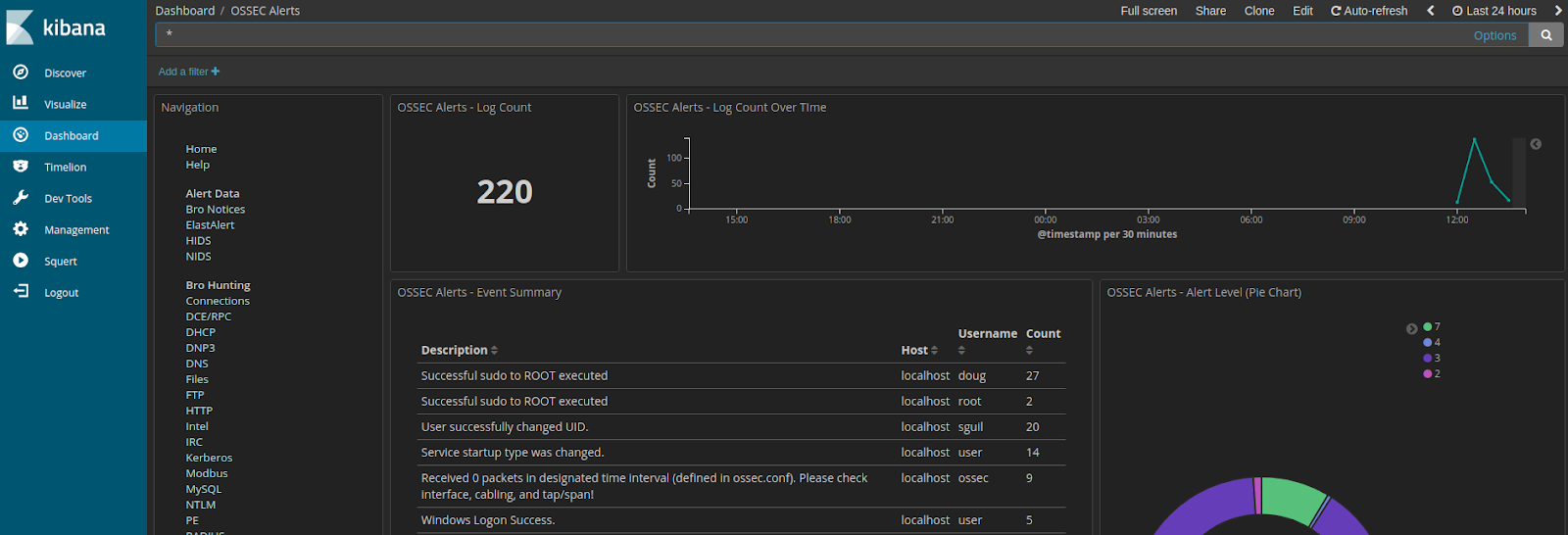Open FTP navigation link
Screen dimensions: 1568x535
[x=195, y=395]
